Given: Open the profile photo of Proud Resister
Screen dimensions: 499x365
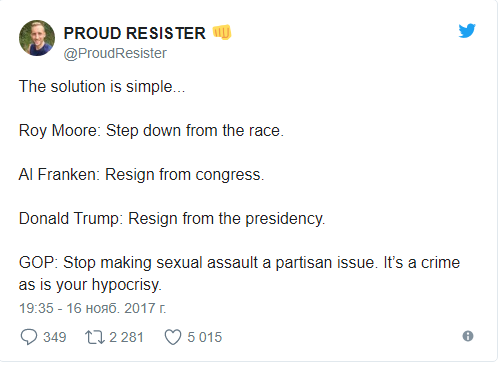Looking at the screenshot, I should click(37, 38).
